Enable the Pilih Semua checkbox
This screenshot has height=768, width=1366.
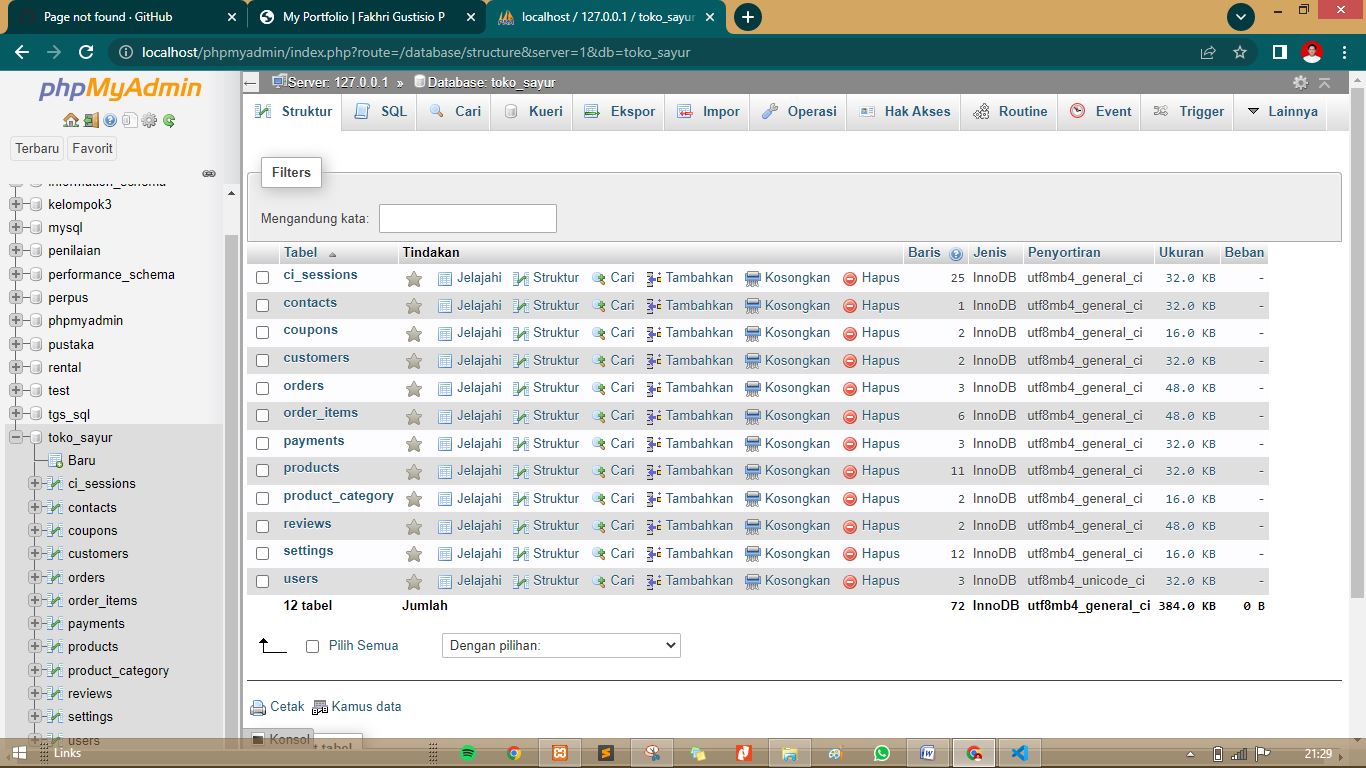click(x=312, y=647)
